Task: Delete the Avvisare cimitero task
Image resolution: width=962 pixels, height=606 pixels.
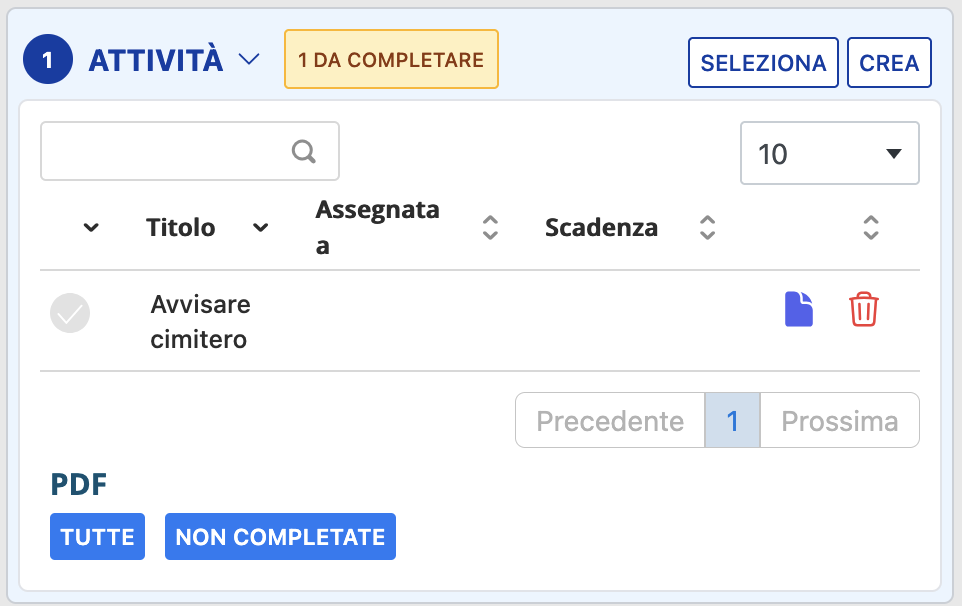Action: click(x=863, y=310)
